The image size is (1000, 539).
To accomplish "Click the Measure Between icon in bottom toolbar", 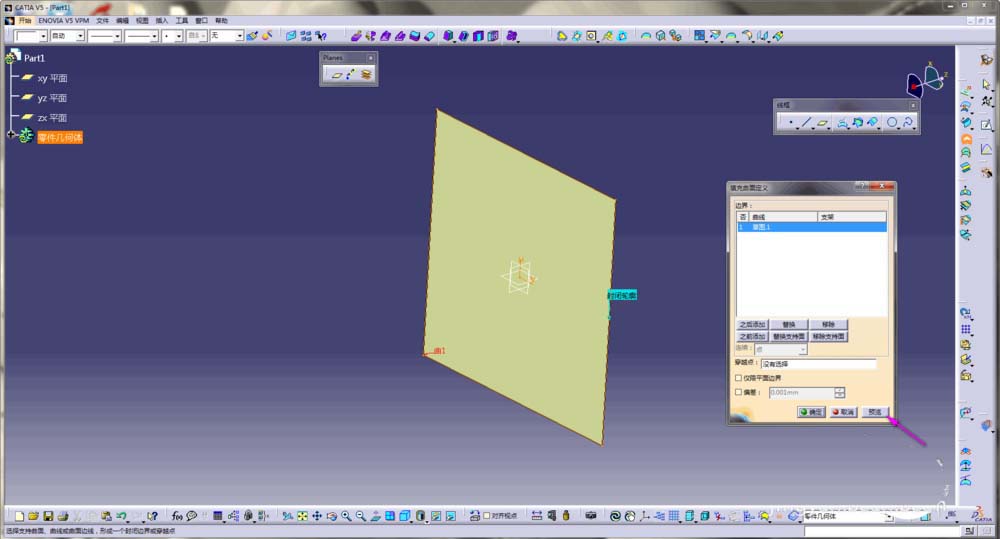I will pyautogui.click(x=537, y=516).
